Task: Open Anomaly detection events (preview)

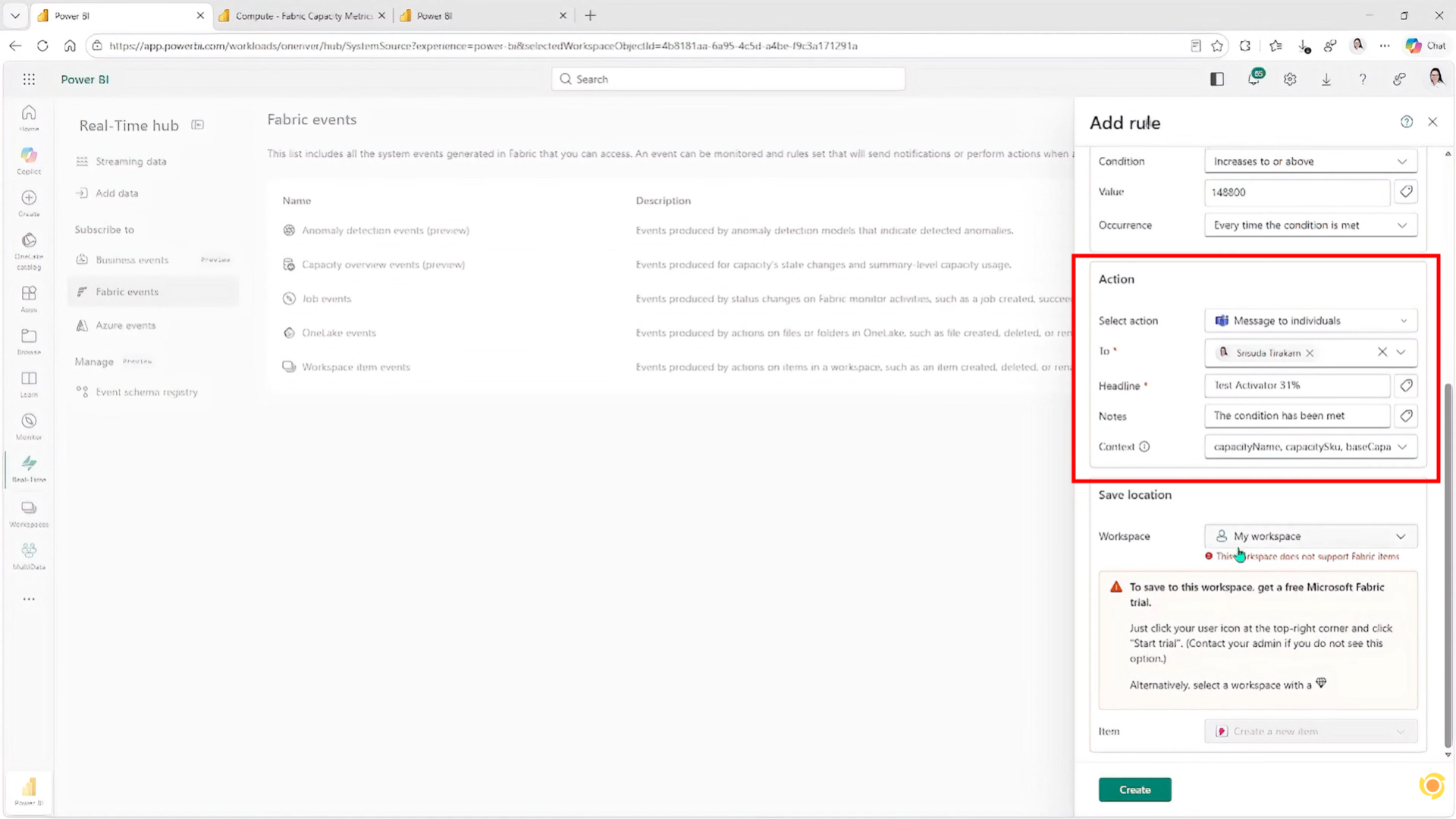Action: (385, 231)
